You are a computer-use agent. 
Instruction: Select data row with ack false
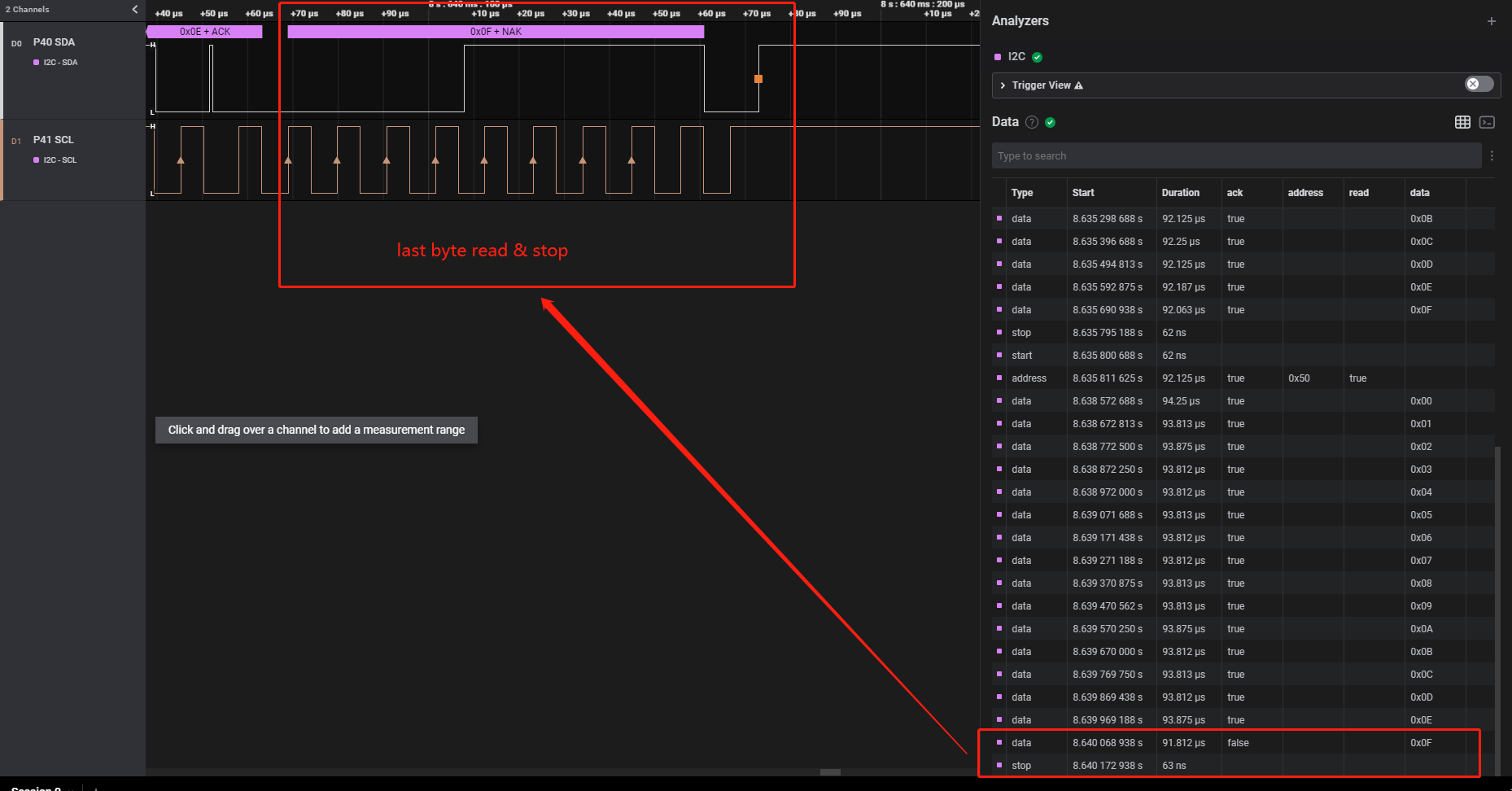coord(1243,743)
